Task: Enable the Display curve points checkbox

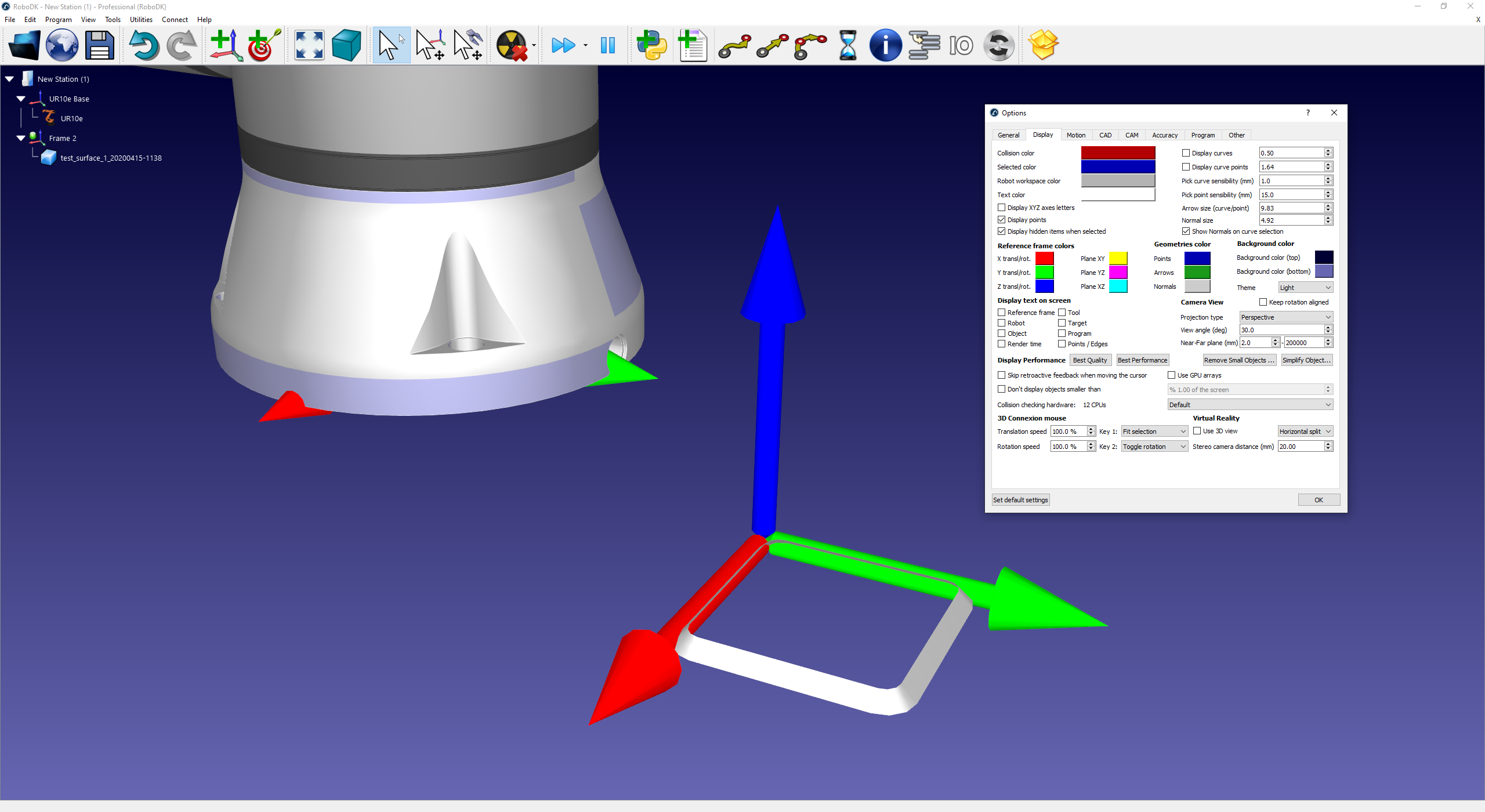Action: [1186, 167]
